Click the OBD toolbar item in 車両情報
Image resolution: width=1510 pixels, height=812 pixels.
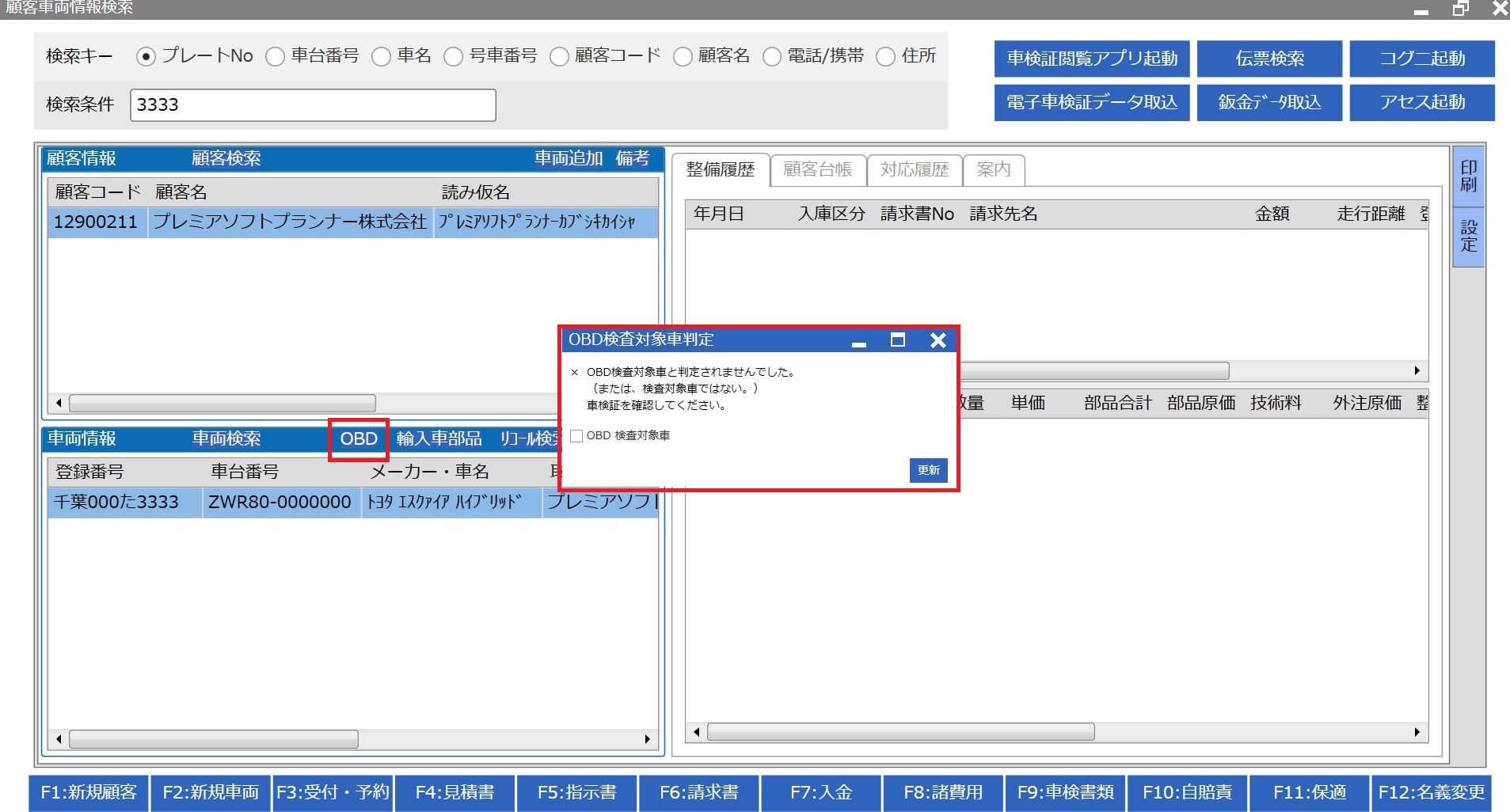[359, 439]
